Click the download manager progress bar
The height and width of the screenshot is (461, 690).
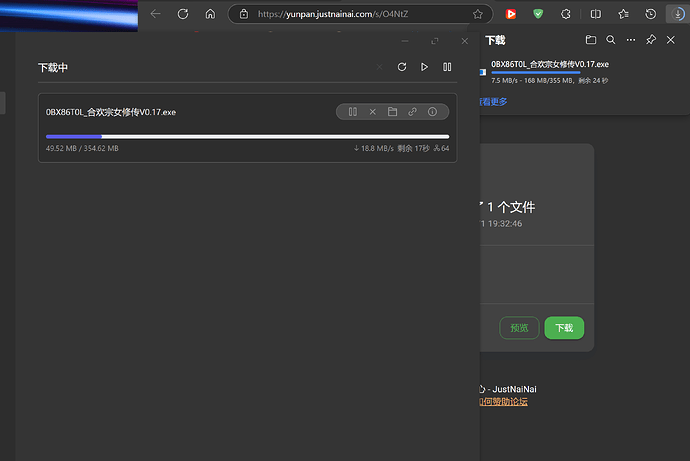click(x=247, y=137)
